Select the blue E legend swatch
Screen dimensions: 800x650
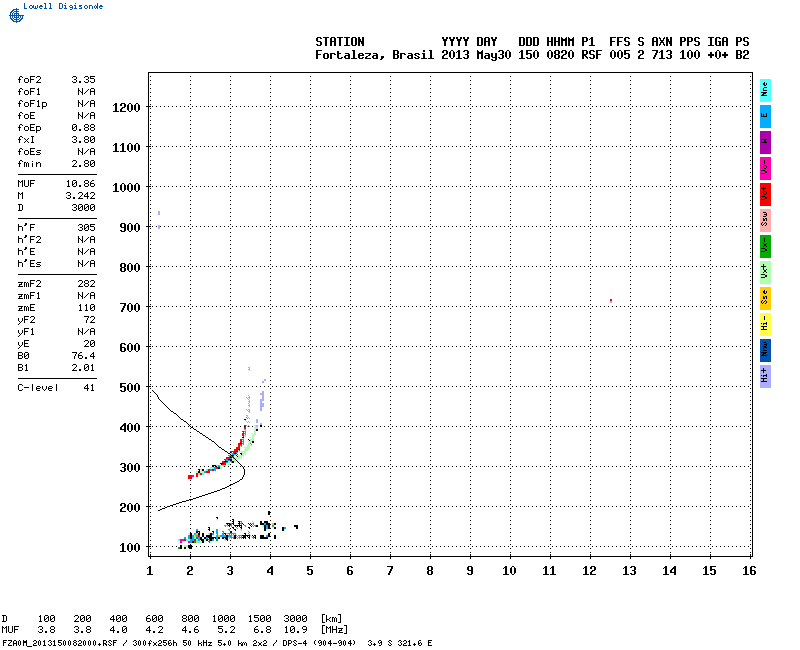(765, 116)
